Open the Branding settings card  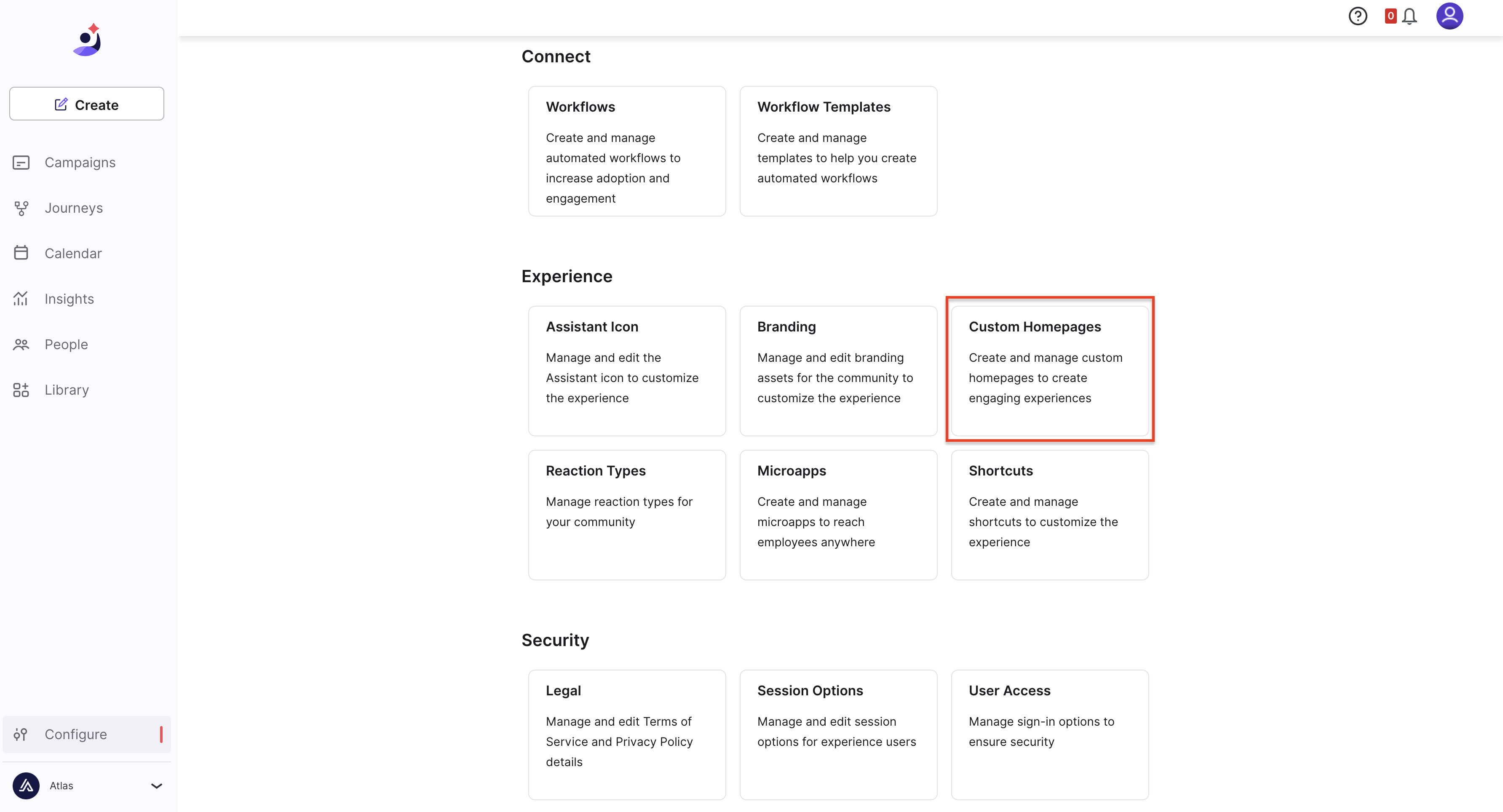(x=838, y=371)
